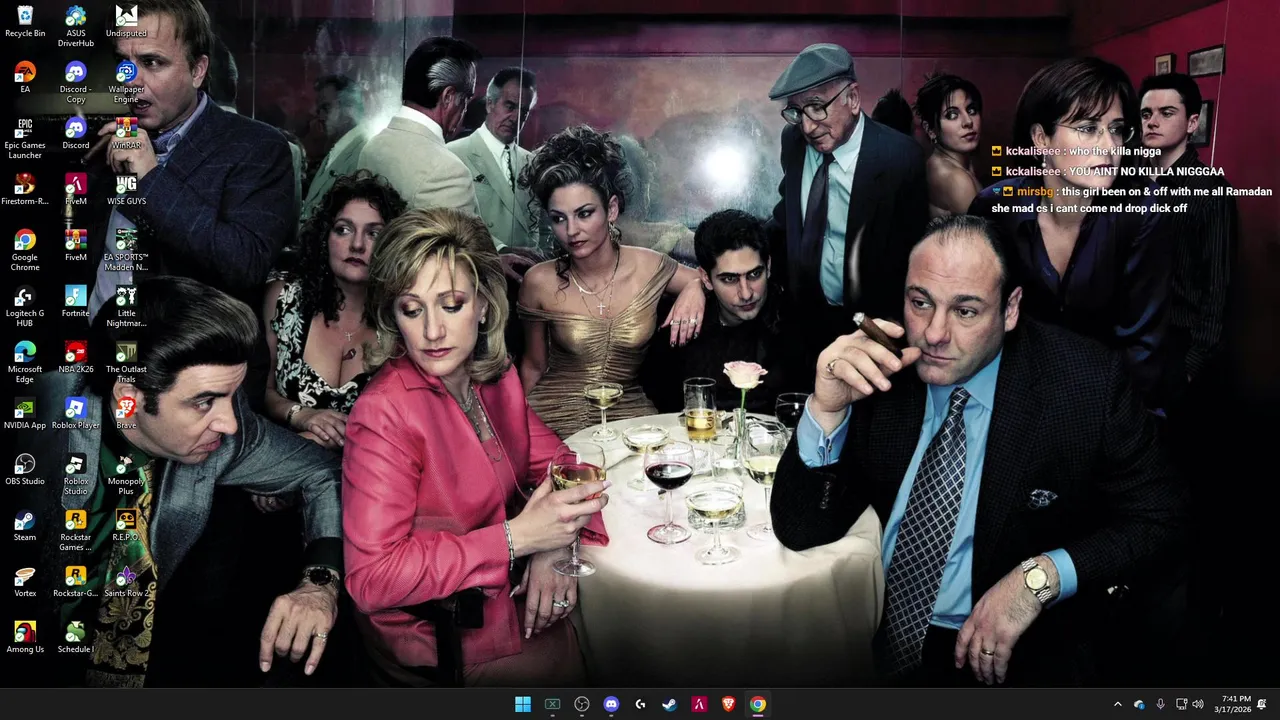
Task: Switch to Discord on the taskbar
Action: (611, 704)
